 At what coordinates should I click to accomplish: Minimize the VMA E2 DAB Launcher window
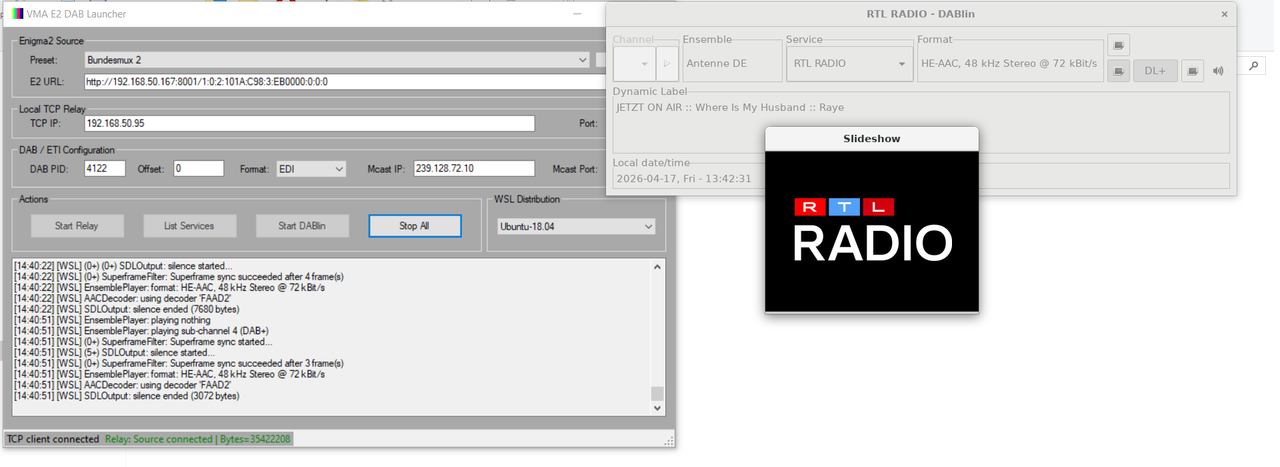[576, 14]
